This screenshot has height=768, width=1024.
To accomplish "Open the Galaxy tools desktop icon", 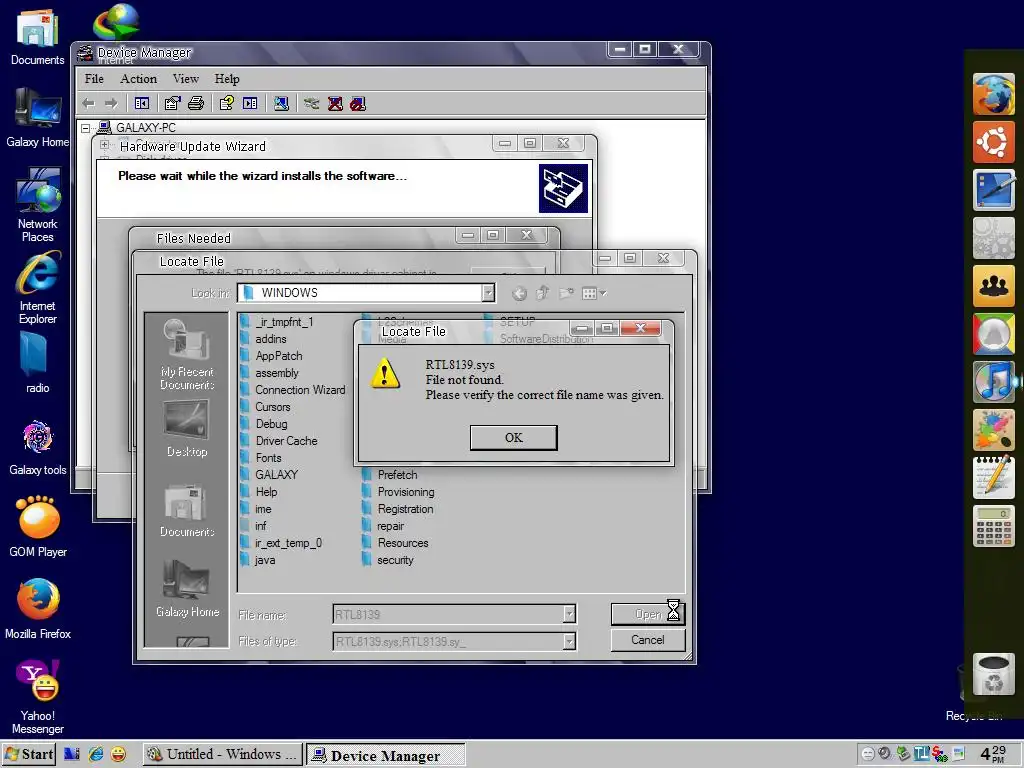I will tap(38, 448).
